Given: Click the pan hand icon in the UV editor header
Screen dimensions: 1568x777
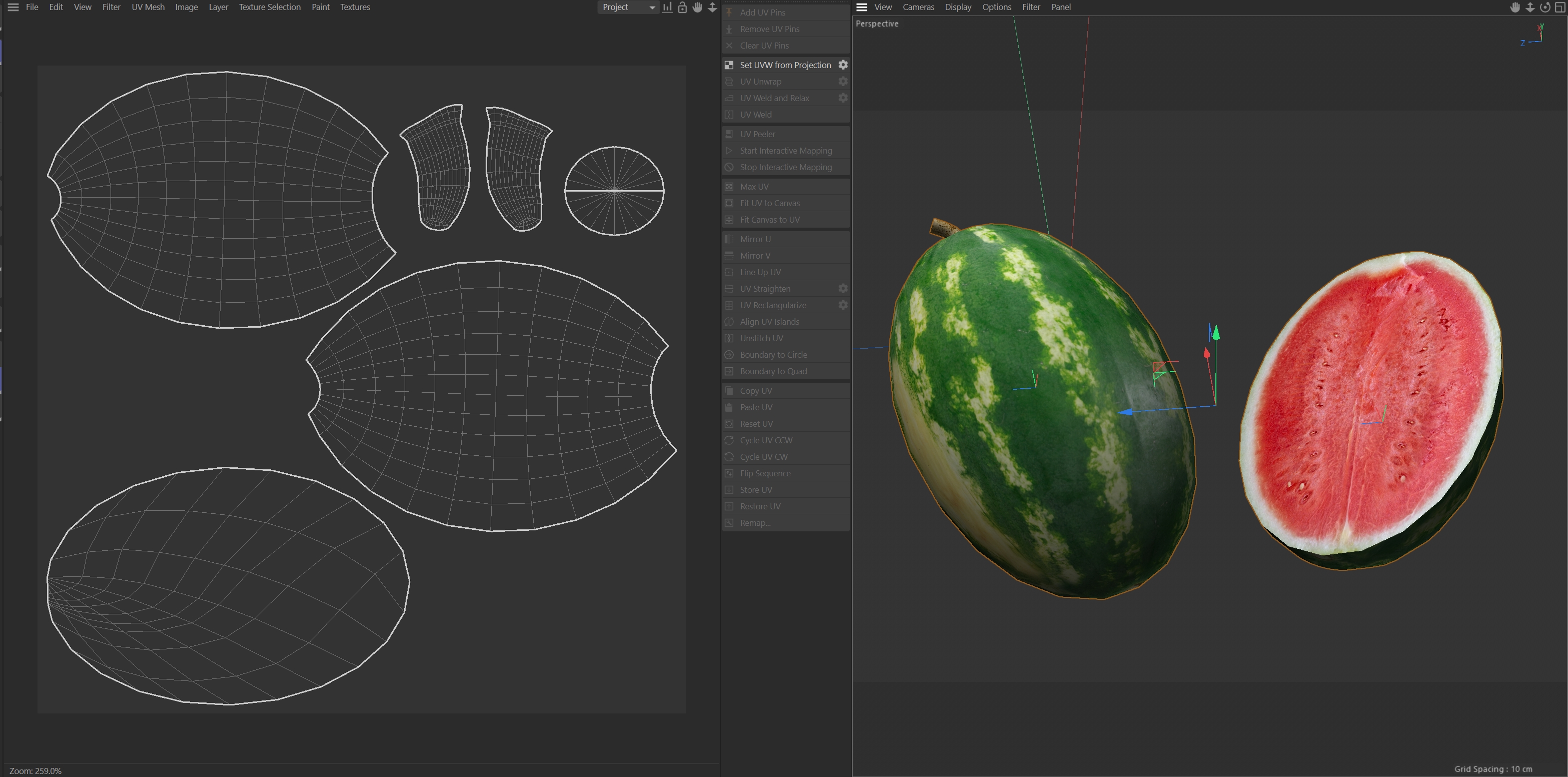Looking at the screenshot, I should coord(698,8).
